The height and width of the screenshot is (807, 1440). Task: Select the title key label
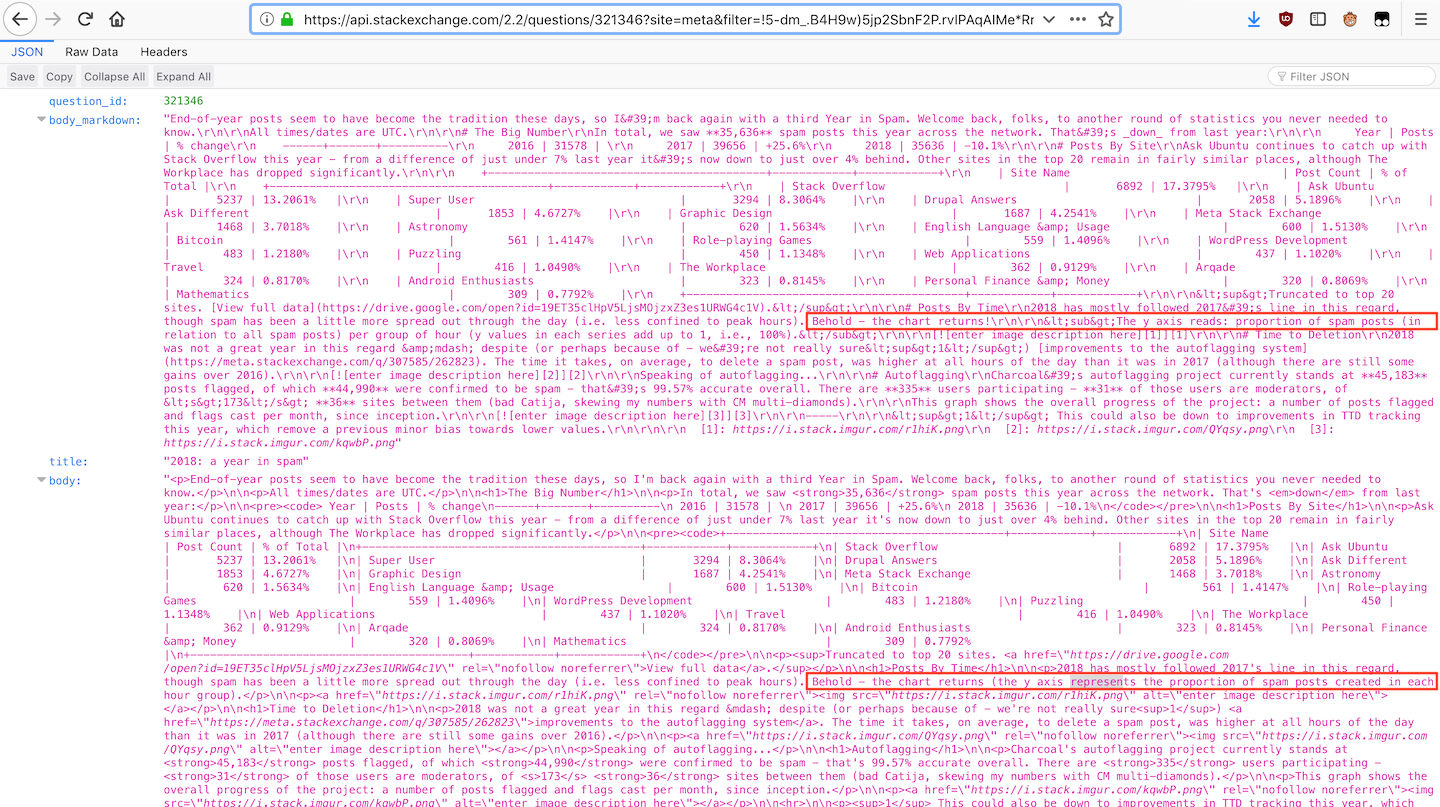tap(69, 462)
